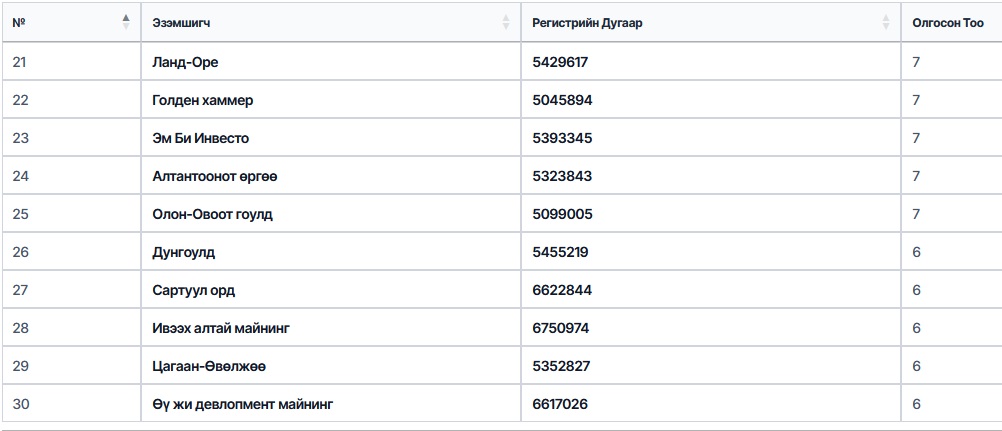1002x431 pixels.
Task: Select Алтантоонот өргөө entry
Action: click(x=214, y=176)
